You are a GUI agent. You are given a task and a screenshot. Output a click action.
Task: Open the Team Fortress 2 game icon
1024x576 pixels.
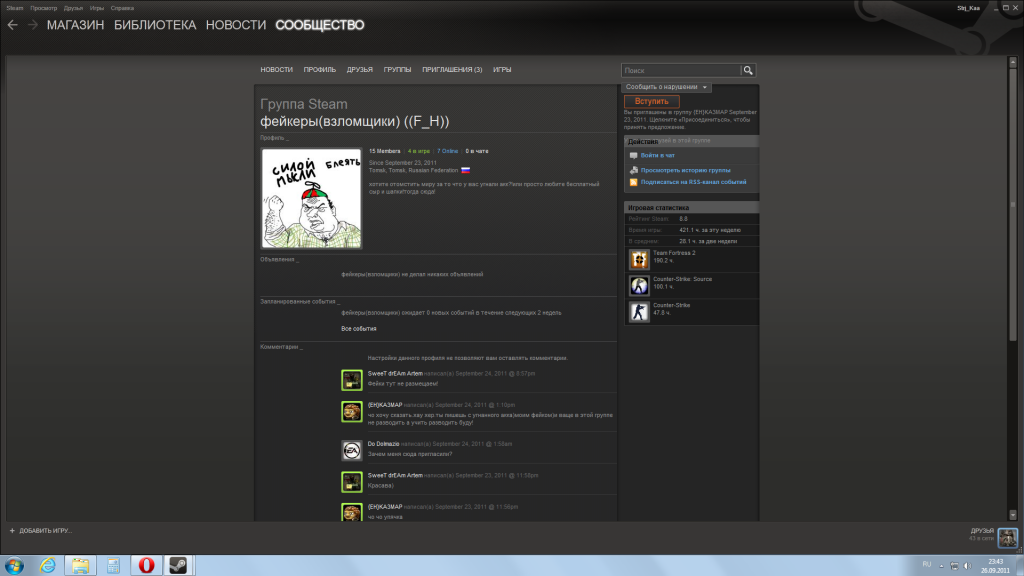[x=639, y=259]
